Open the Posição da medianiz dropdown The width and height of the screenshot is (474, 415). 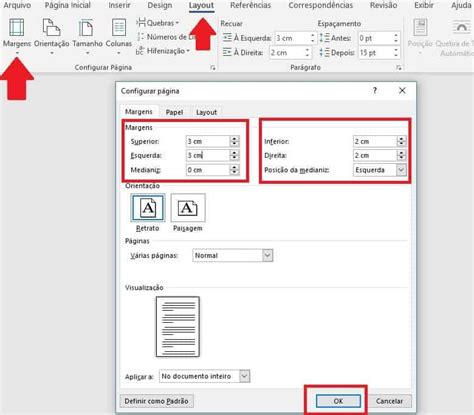[379, 170]
